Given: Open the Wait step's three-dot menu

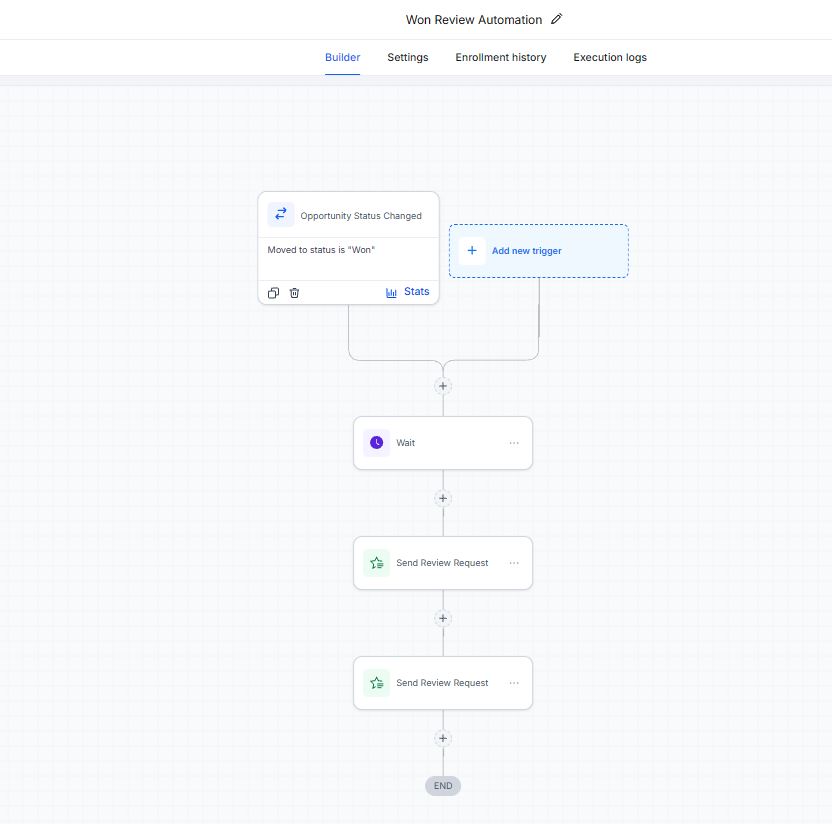Looking at the screenshot, I should pyautogui.click(x=514, y=443).
